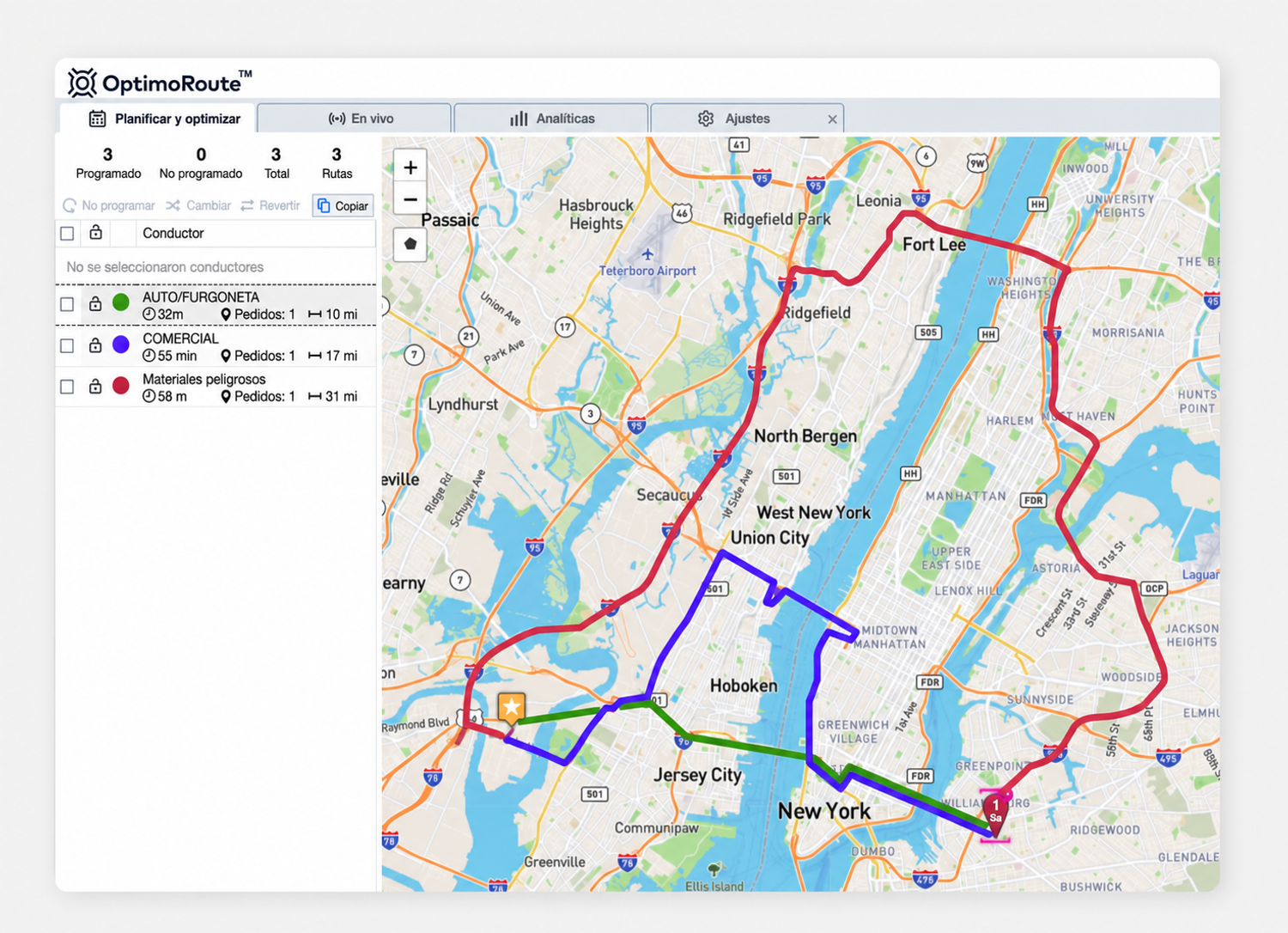Toggle lock on the COMERCIAL route
Image resolution: width=1288 pixels, height=933 pixels.
pyautogui.click(x=95, y=345)
